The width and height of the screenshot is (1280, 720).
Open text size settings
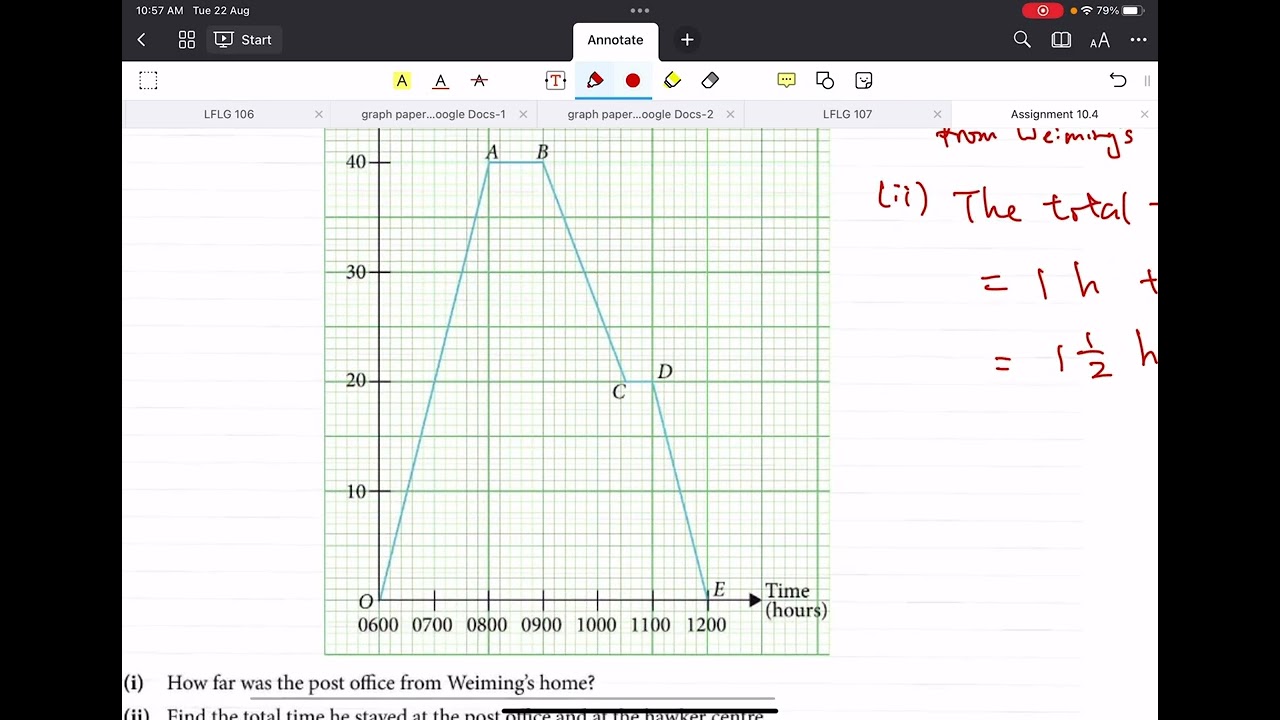pos(1100,40)
